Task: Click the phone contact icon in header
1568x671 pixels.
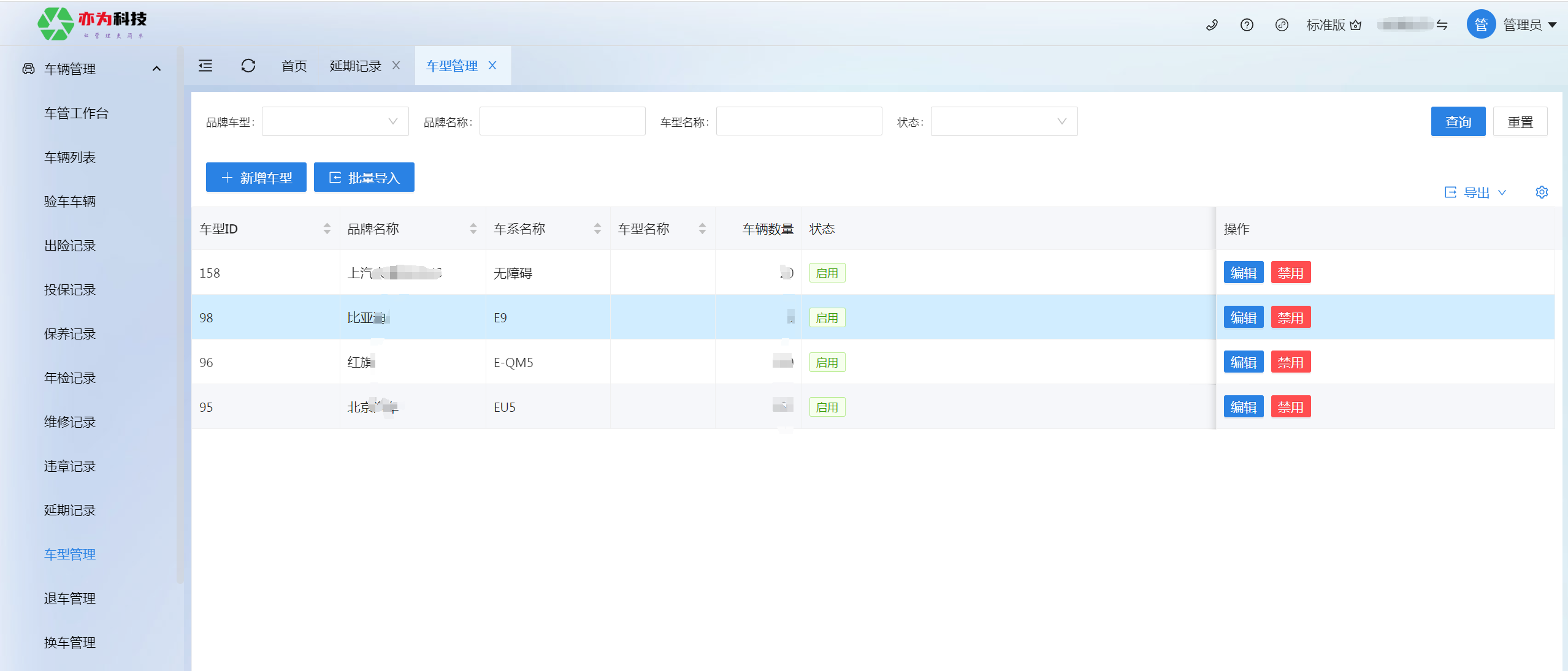Action: [1212, 25]
